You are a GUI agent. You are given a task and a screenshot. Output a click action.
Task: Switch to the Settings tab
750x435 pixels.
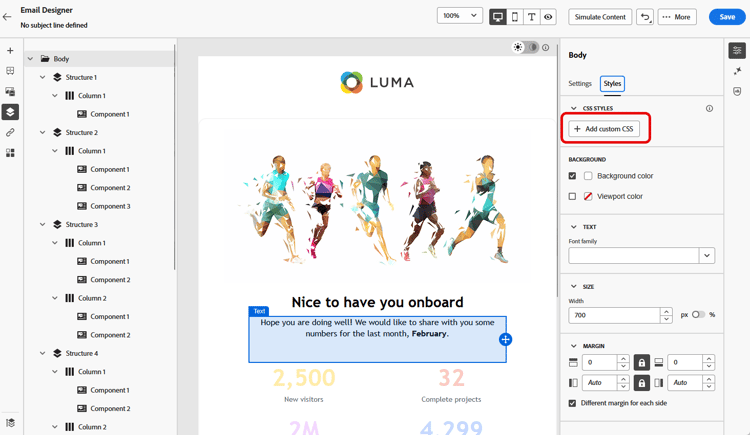coord(580,83)
